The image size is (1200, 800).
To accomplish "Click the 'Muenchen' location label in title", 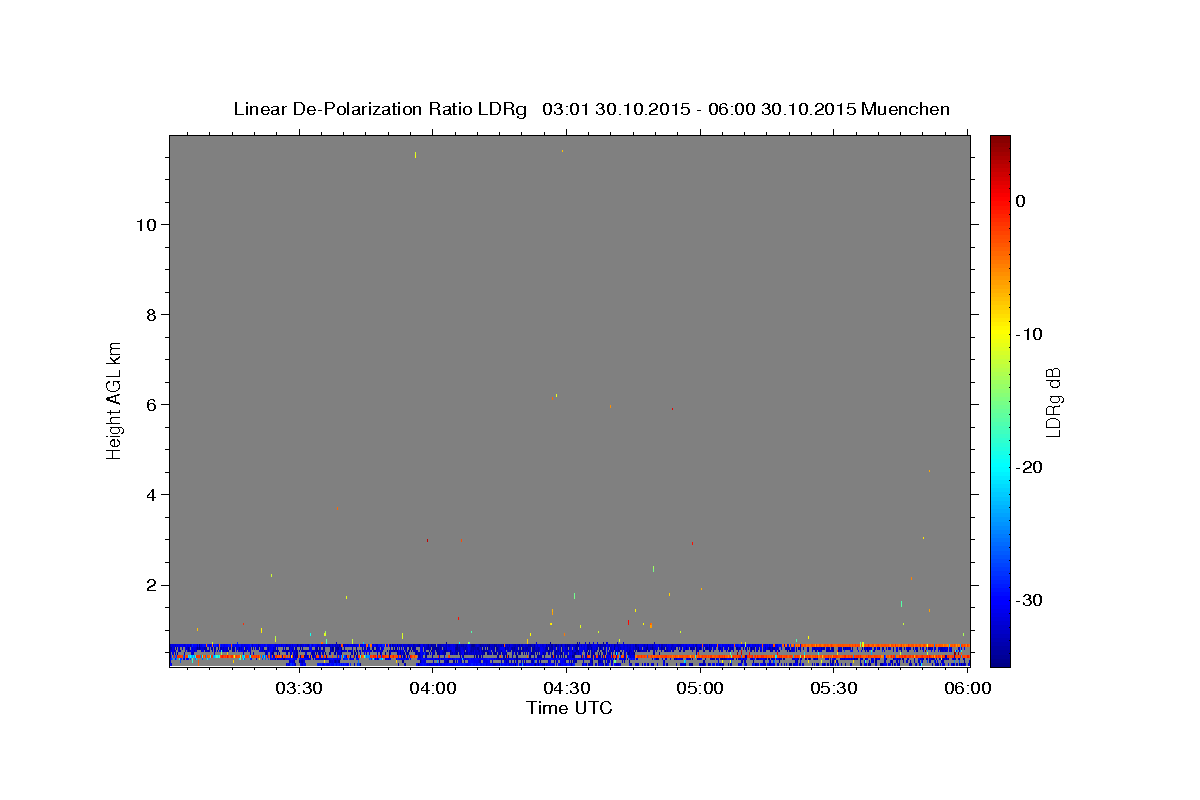I will pyautogui.click(x=905, y=109).
